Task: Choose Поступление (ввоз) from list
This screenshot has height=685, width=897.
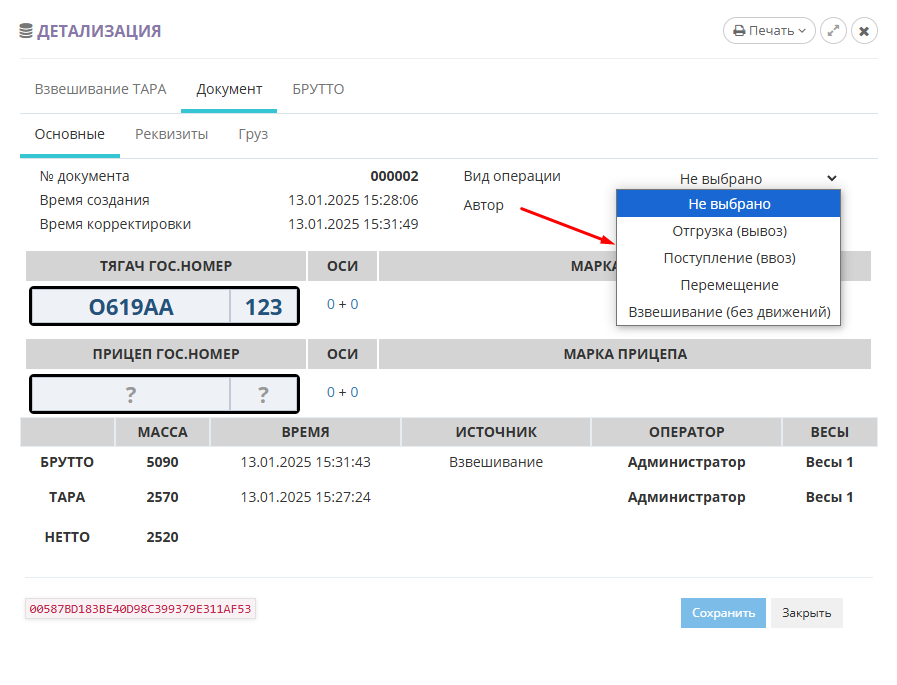Action: point(729,258)
